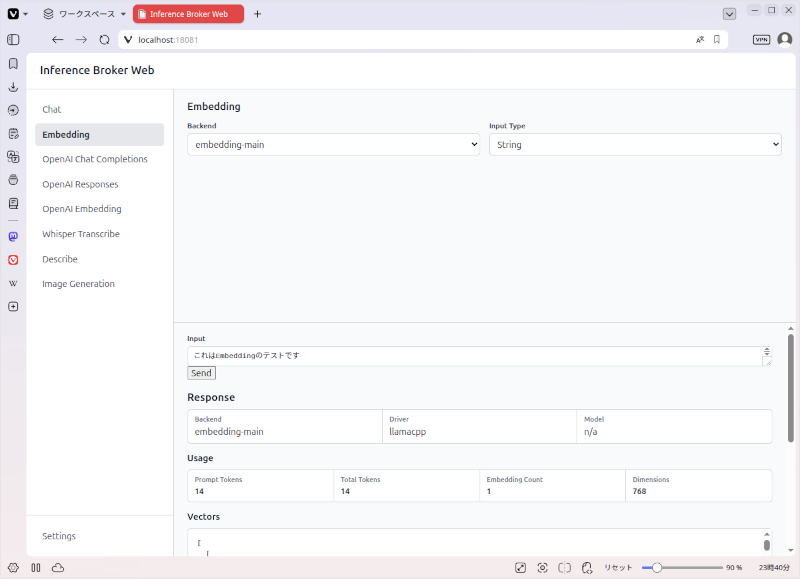Viewport: 800px width, 579px height.
Task: Open the Input Type select showing String
Action: [x=635, y=144]
